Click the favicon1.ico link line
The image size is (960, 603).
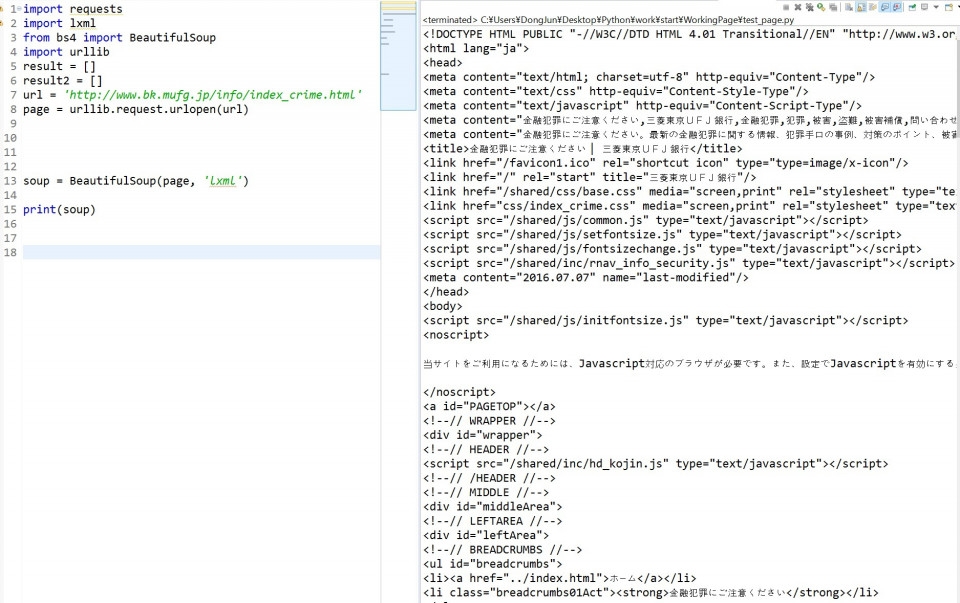point(666,163)
